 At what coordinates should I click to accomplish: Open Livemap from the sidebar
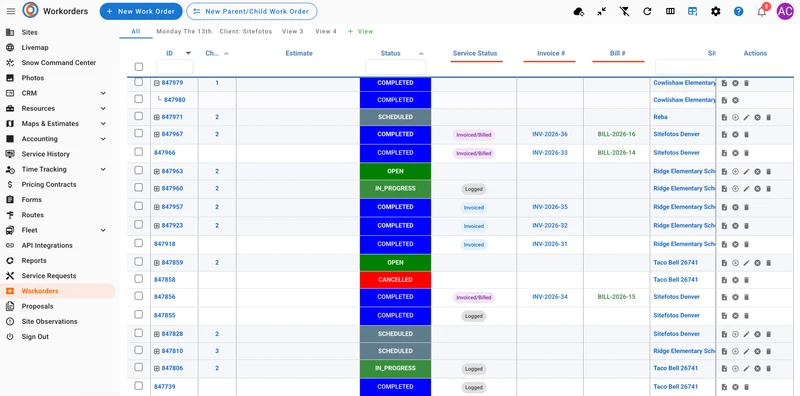click(35, 47)
